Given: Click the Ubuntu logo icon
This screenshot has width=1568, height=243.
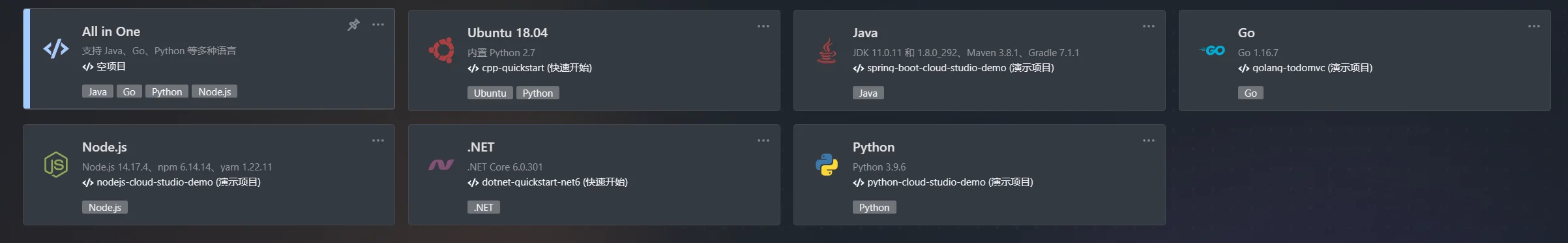Looking at the screenshot, I should pos(441,50).
